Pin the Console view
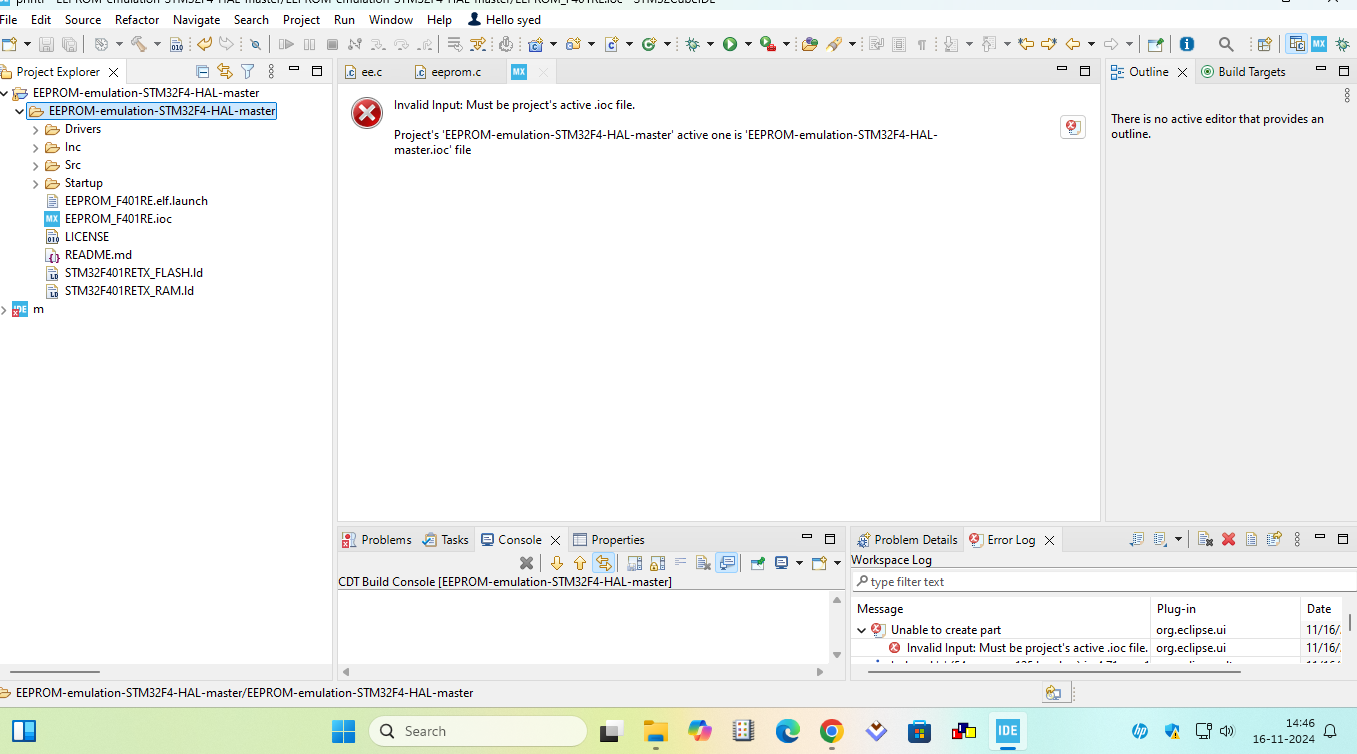The height and width of the screenshot is (754, 1357). click(755, 562)
